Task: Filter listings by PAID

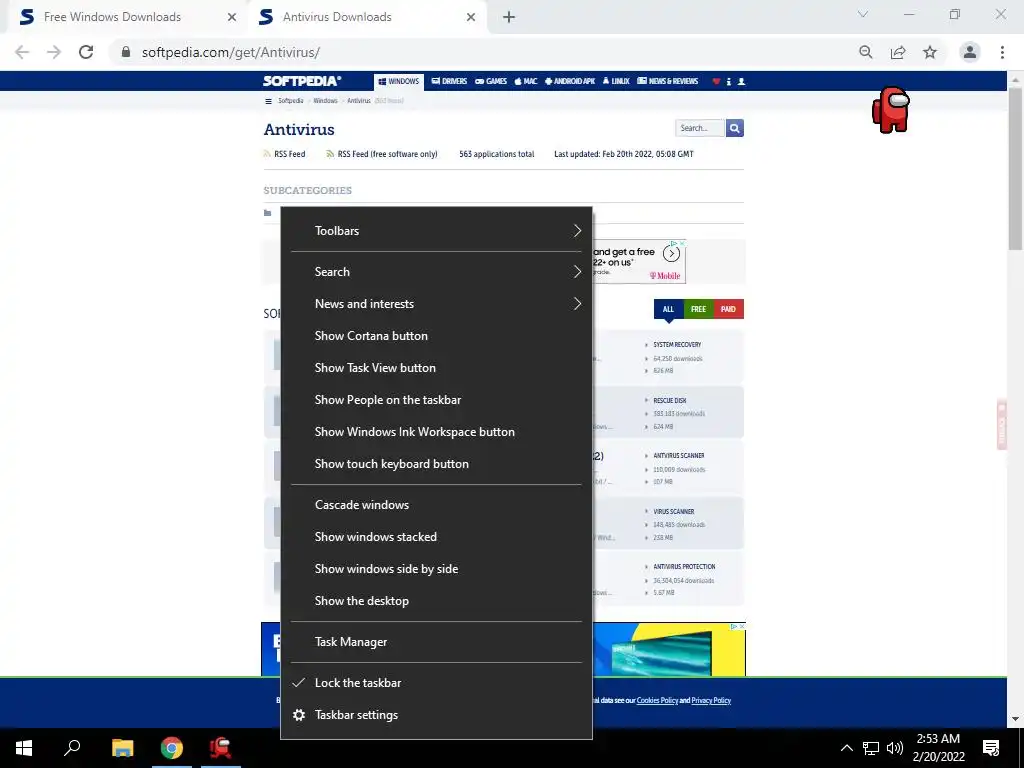Action: [728, 310]
